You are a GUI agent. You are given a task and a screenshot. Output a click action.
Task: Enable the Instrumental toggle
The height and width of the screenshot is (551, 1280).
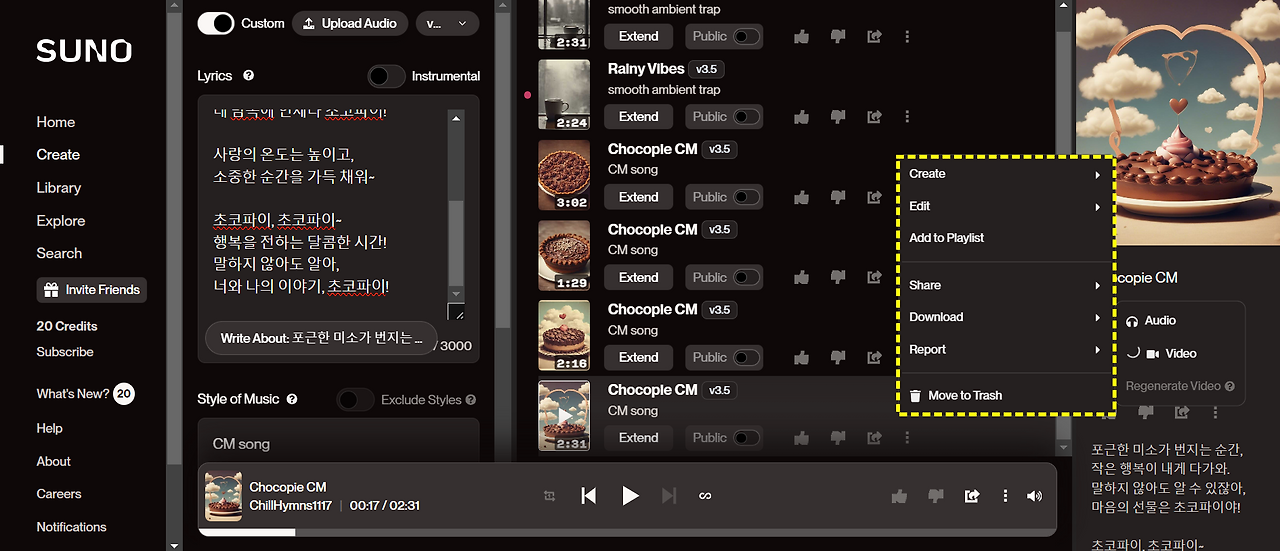[386, 76]
